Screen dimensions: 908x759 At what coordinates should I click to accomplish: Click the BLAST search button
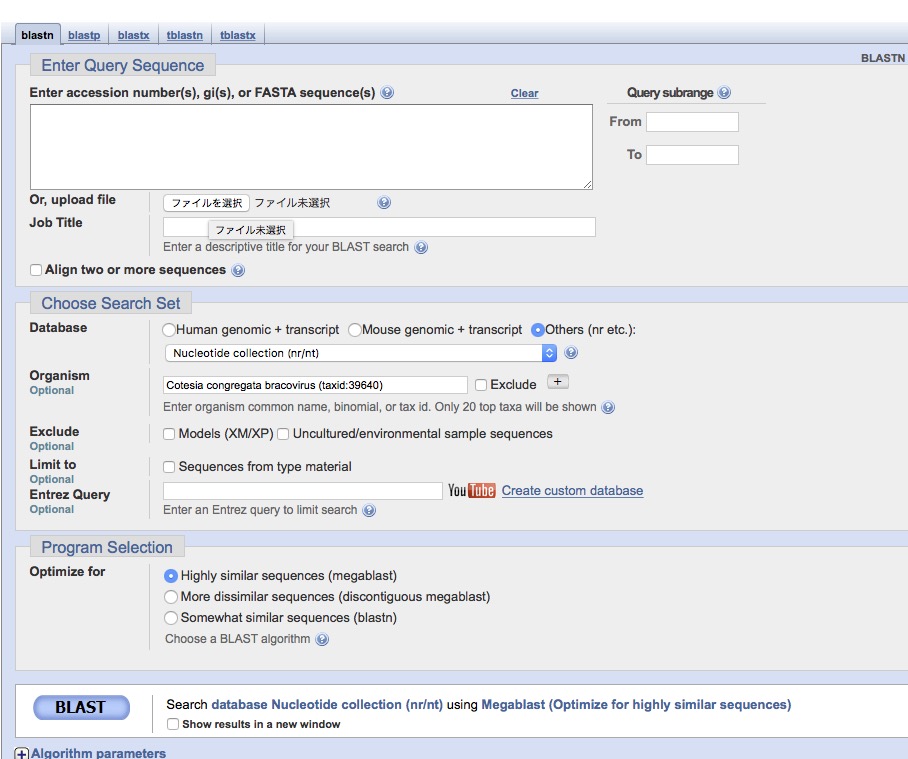pos(81,707)
